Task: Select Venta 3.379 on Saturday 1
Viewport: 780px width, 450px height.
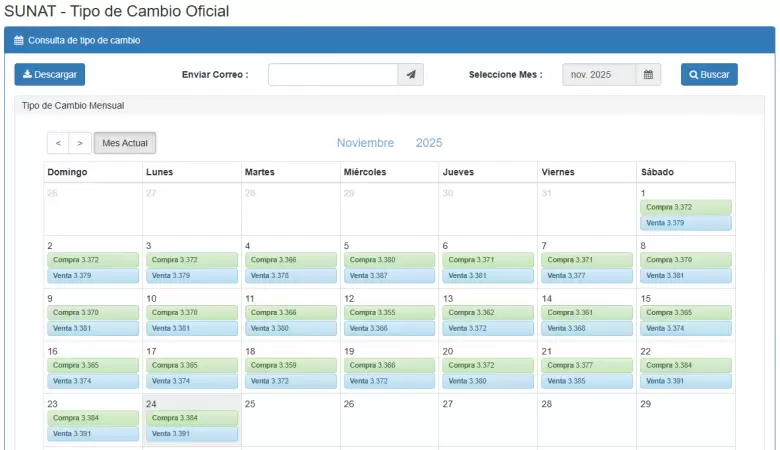Action: [x=686, y=223]
